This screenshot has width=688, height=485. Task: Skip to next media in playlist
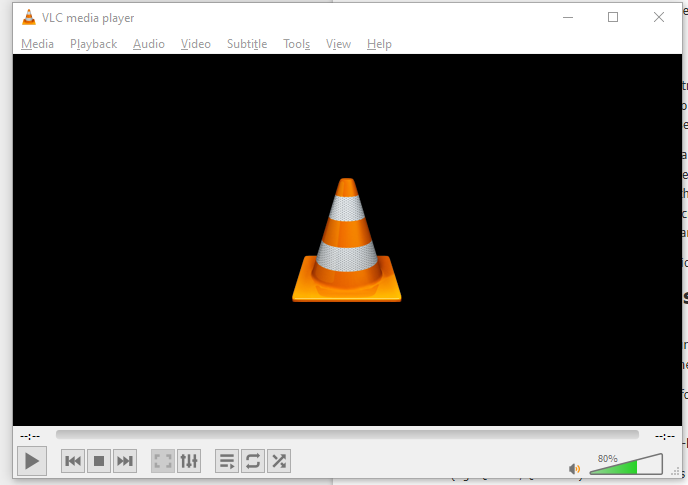(x=125, y=461)
